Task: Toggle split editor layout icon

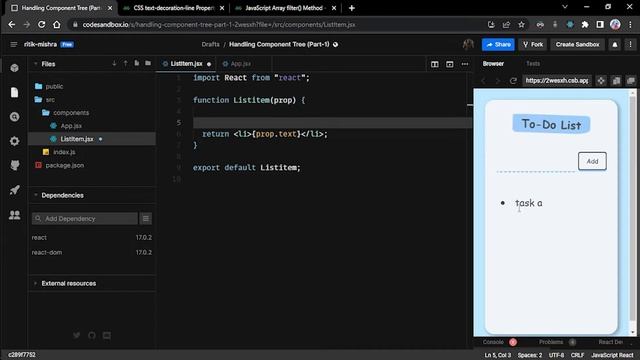Action: [x=435, y=64]
